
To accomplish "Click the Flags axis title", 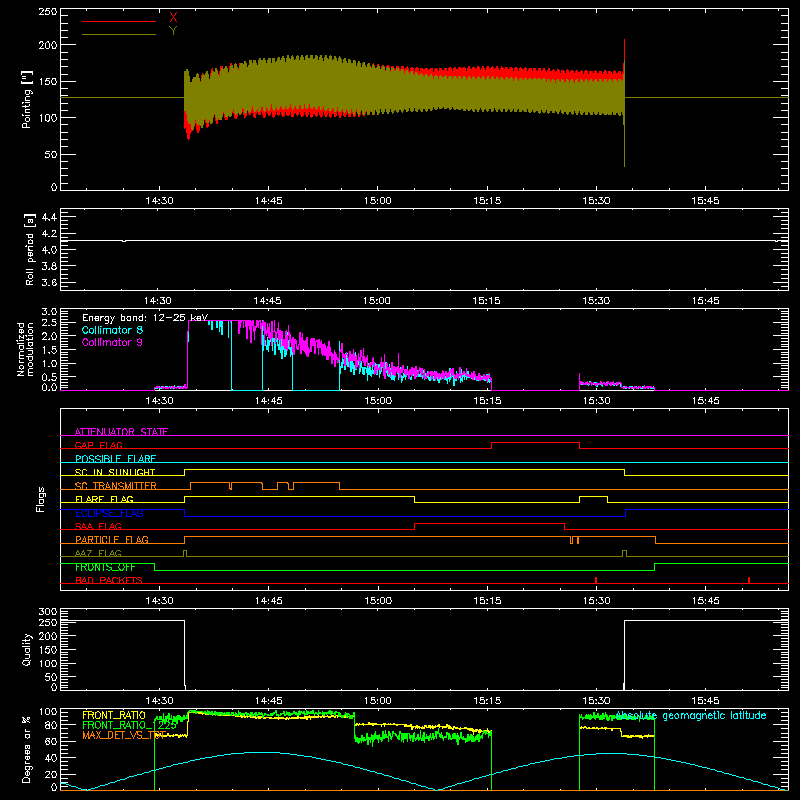I will click(41, 499).
